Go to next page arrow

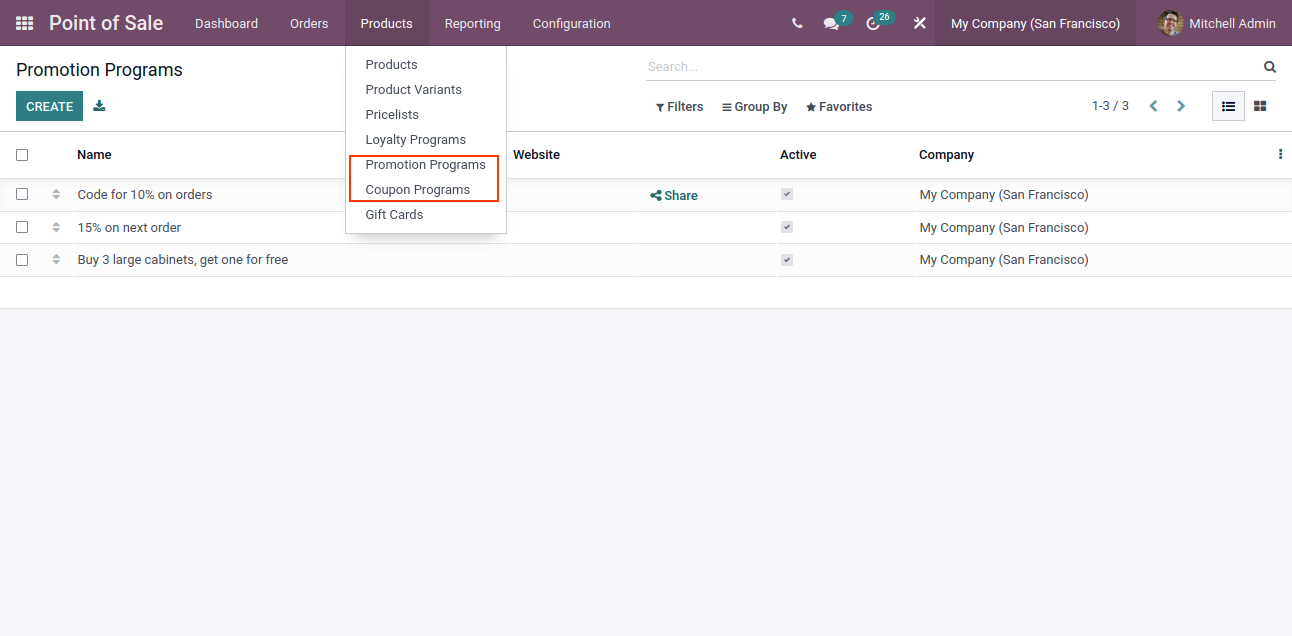pos(1181,106)
